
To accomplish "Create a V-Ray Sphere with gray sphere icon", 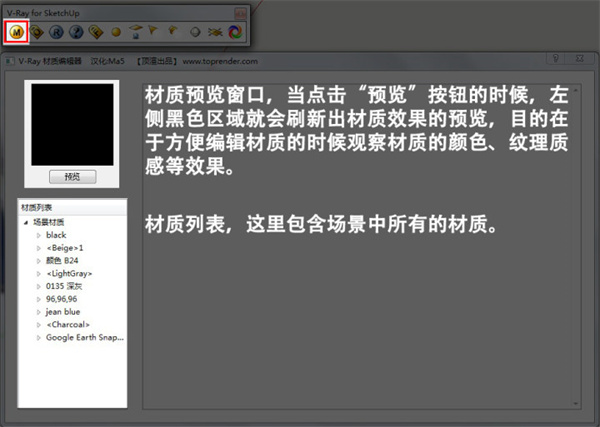I will (195, 32).
